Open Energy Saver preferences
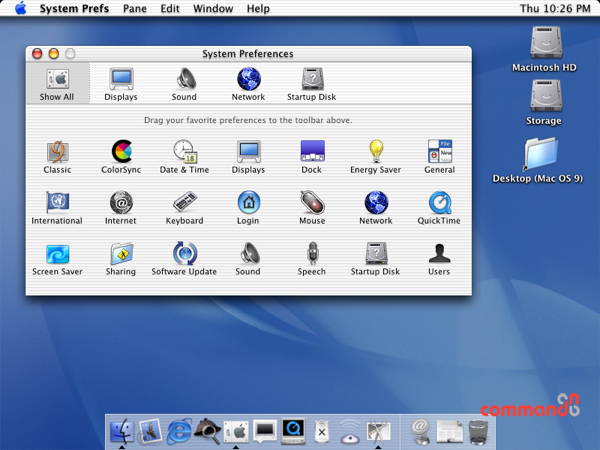 coord(375,157)
